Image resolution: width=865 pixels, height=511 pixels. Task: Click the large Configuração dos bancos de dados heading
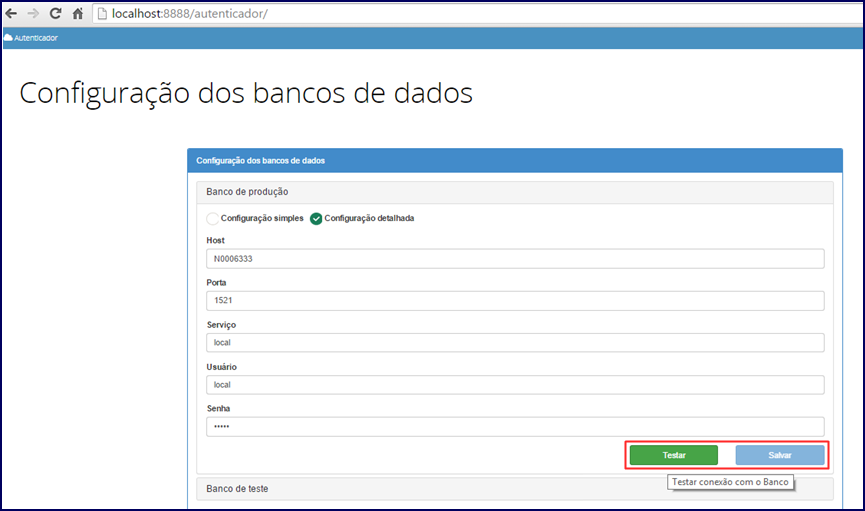tap(246, 93)
